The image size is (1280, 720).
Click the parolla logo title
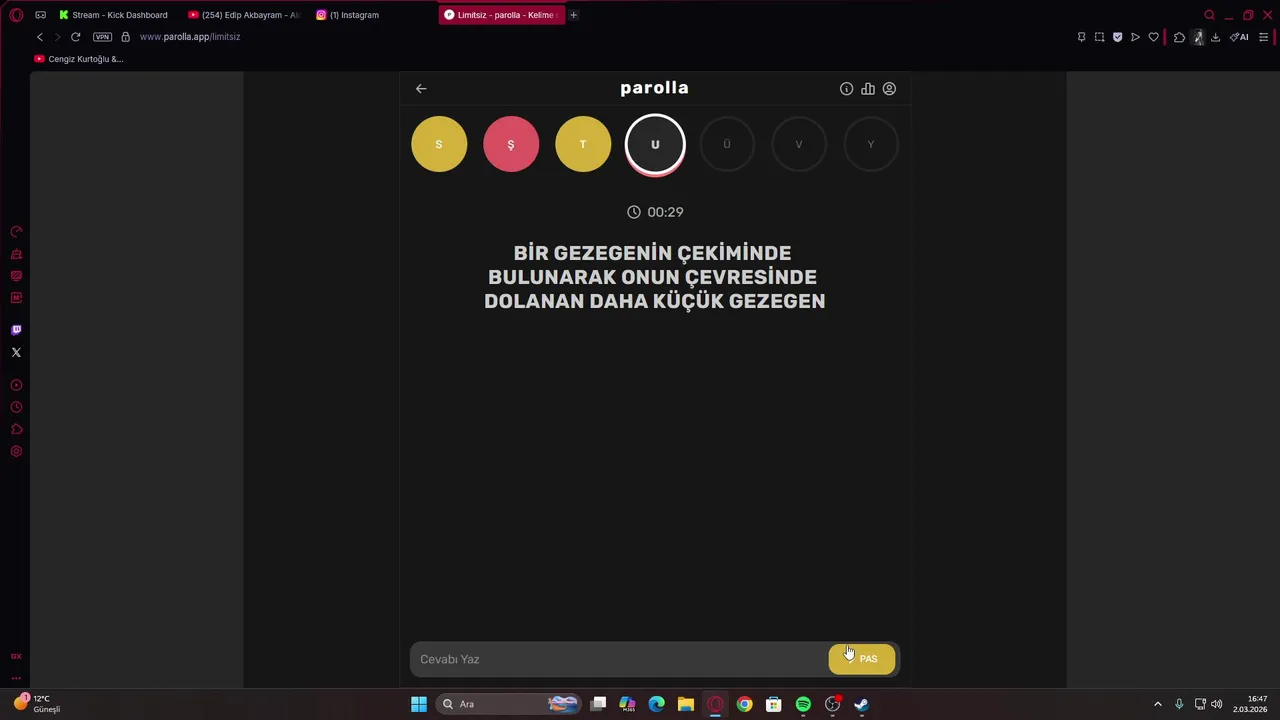click(654, 88)
